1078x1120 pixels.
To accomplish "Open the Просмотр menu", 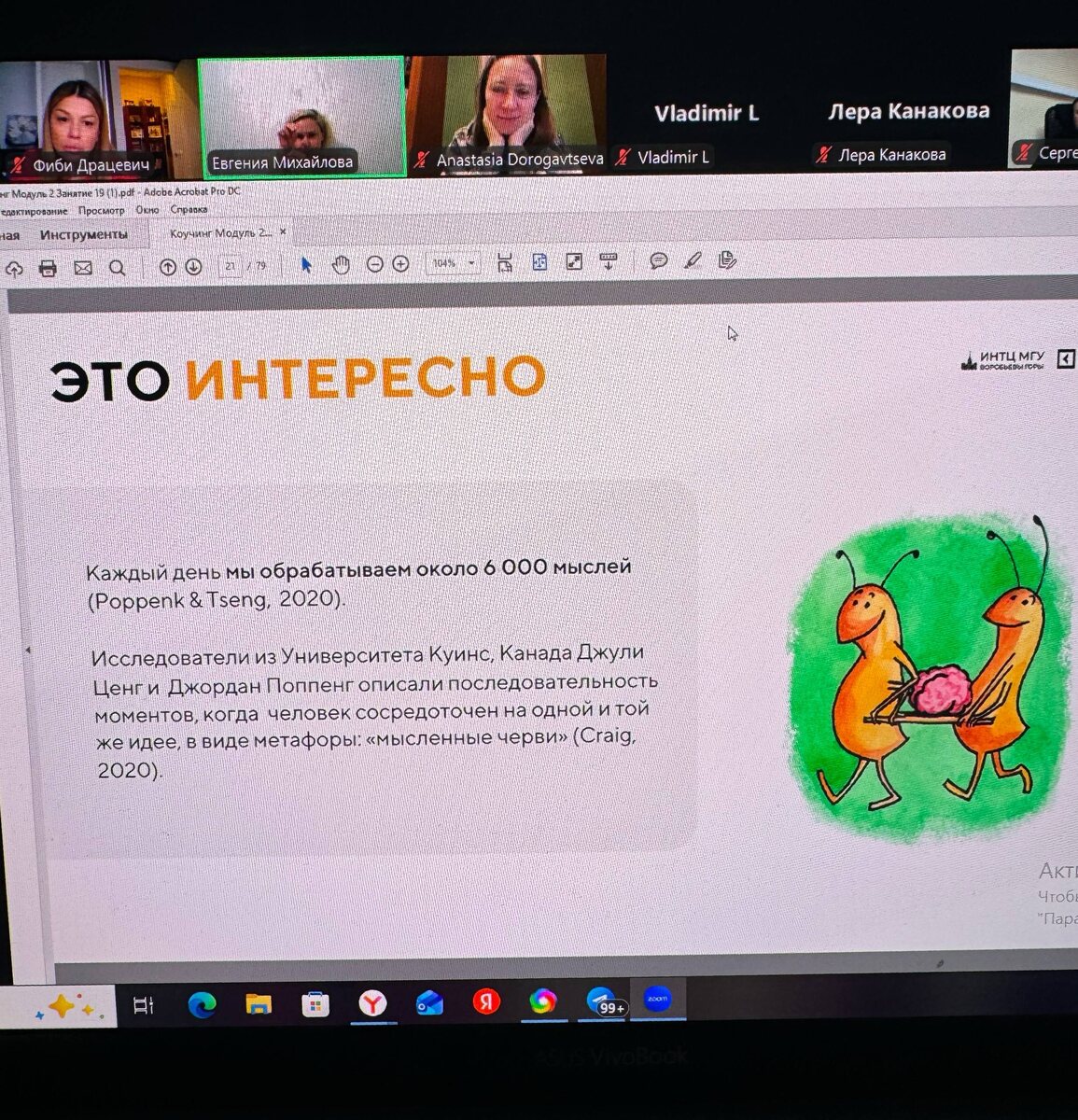I will point(101,211).
